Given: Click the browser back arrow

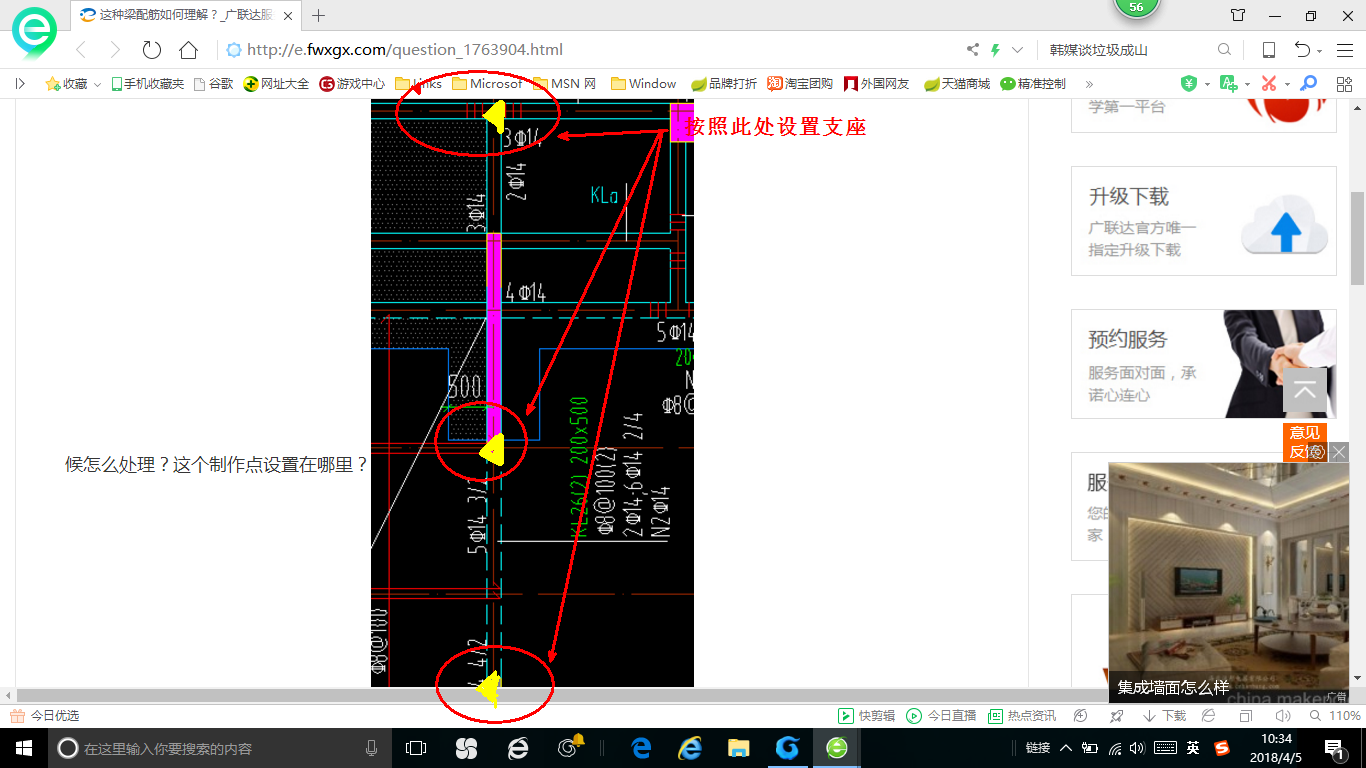Looking at the screenshot, I should [81, 50].
